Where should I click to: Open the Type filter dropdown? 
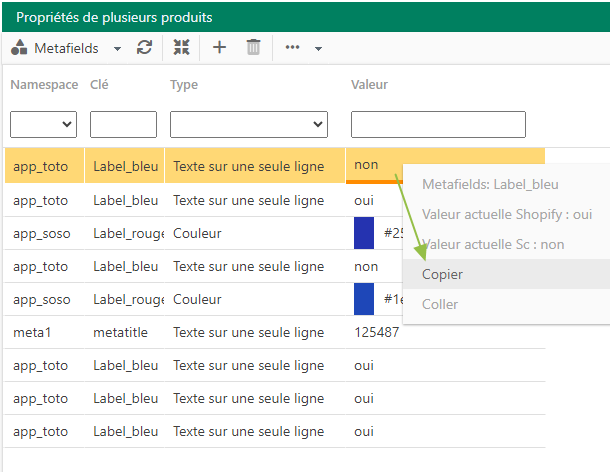point(249,125)
